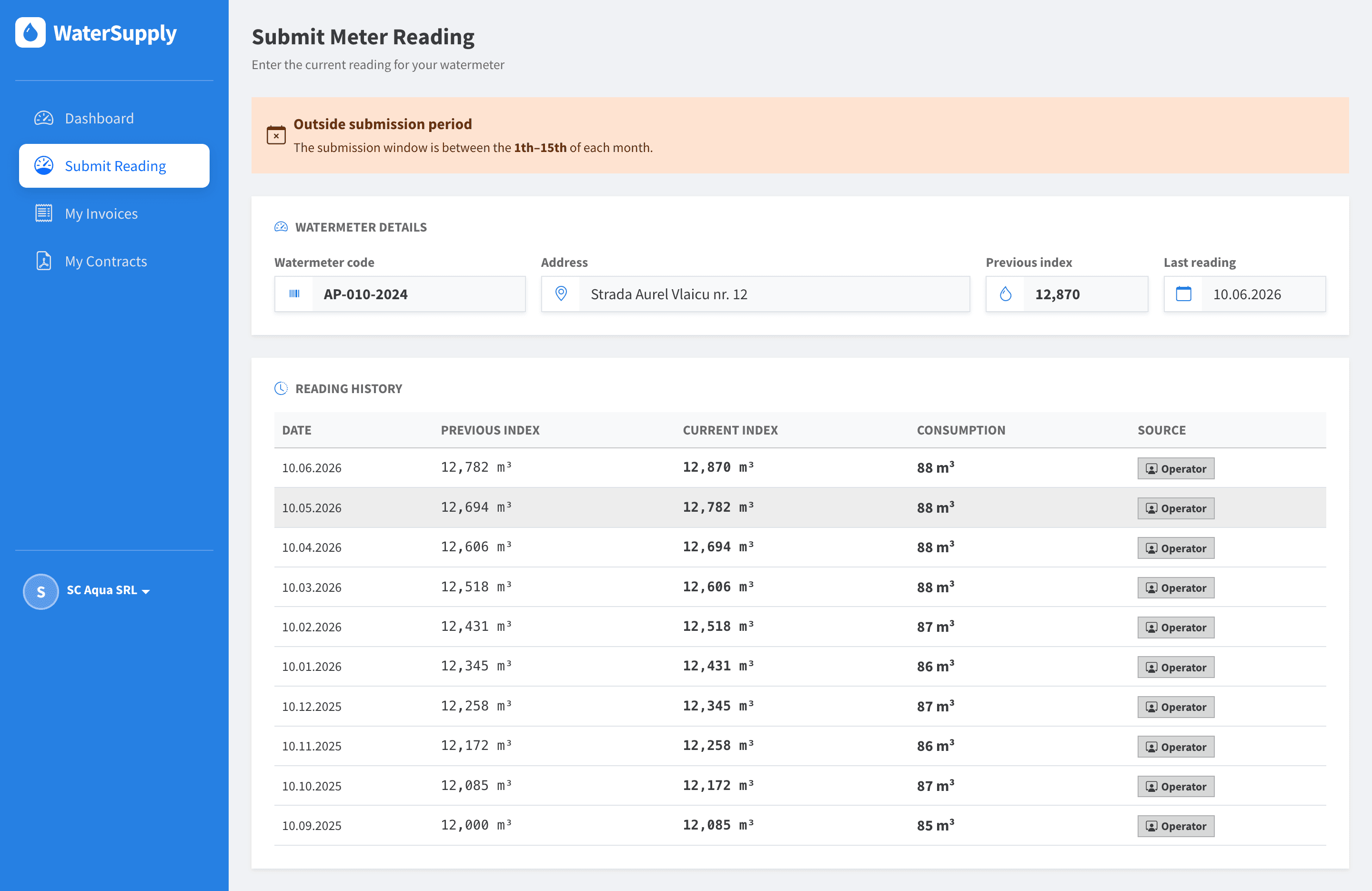Screen dimensions: 1372x891
Task: Click the Operator badge in the 10.05.2026 row
Action: [x=1175, y=509]
